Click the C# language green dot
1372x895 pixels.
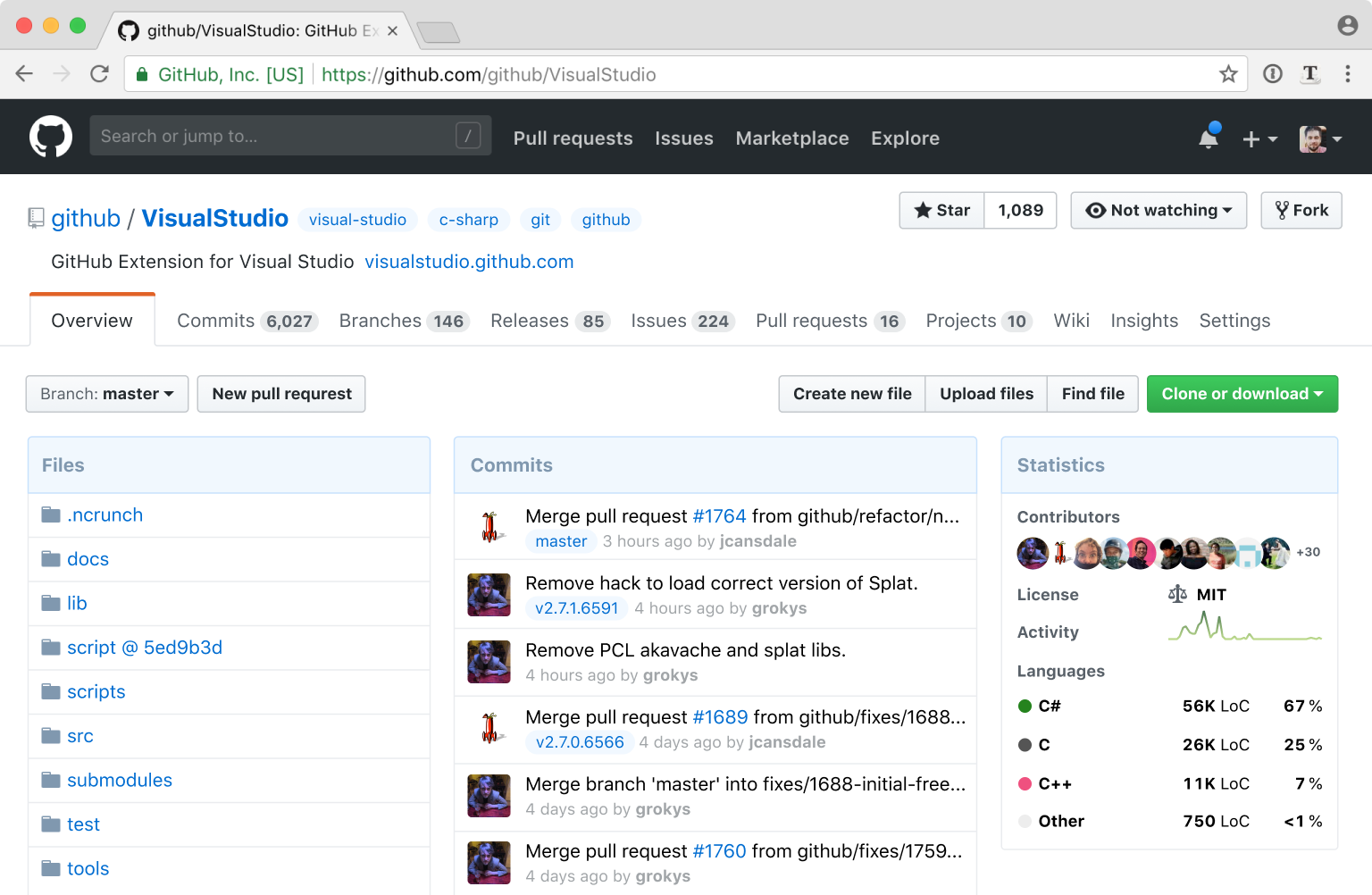point(1025,707)
